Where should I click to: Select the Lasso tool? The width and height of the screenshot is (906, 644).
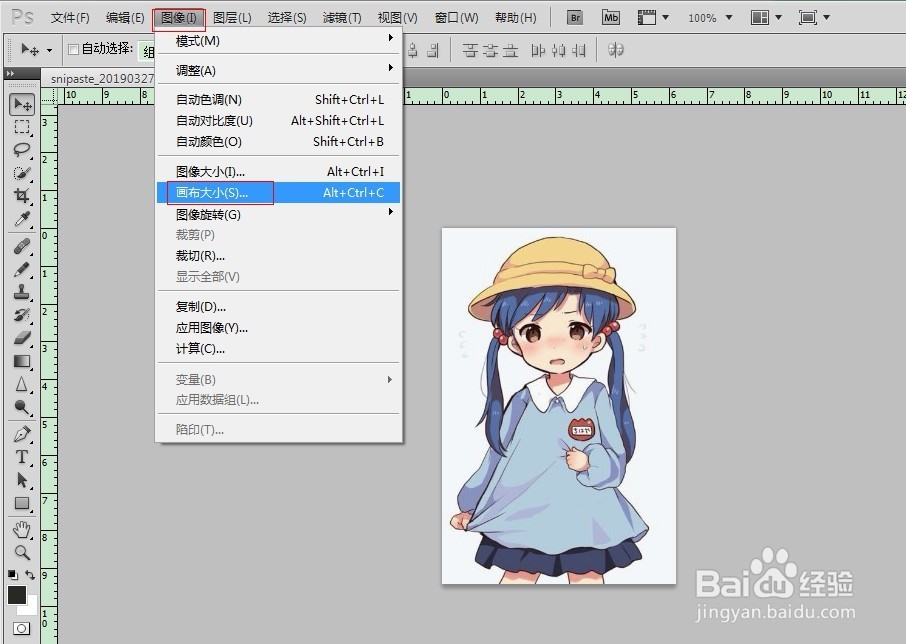click(x=22, y=150)
